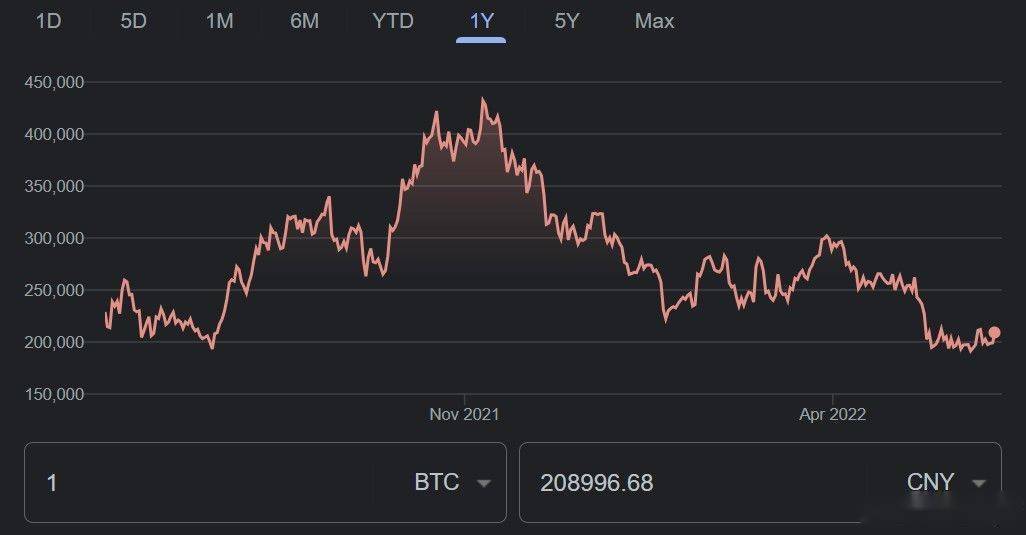Click the Apr 2022 axis label
The height and width of the screenshot is (535, 1026).
[832, 414]
